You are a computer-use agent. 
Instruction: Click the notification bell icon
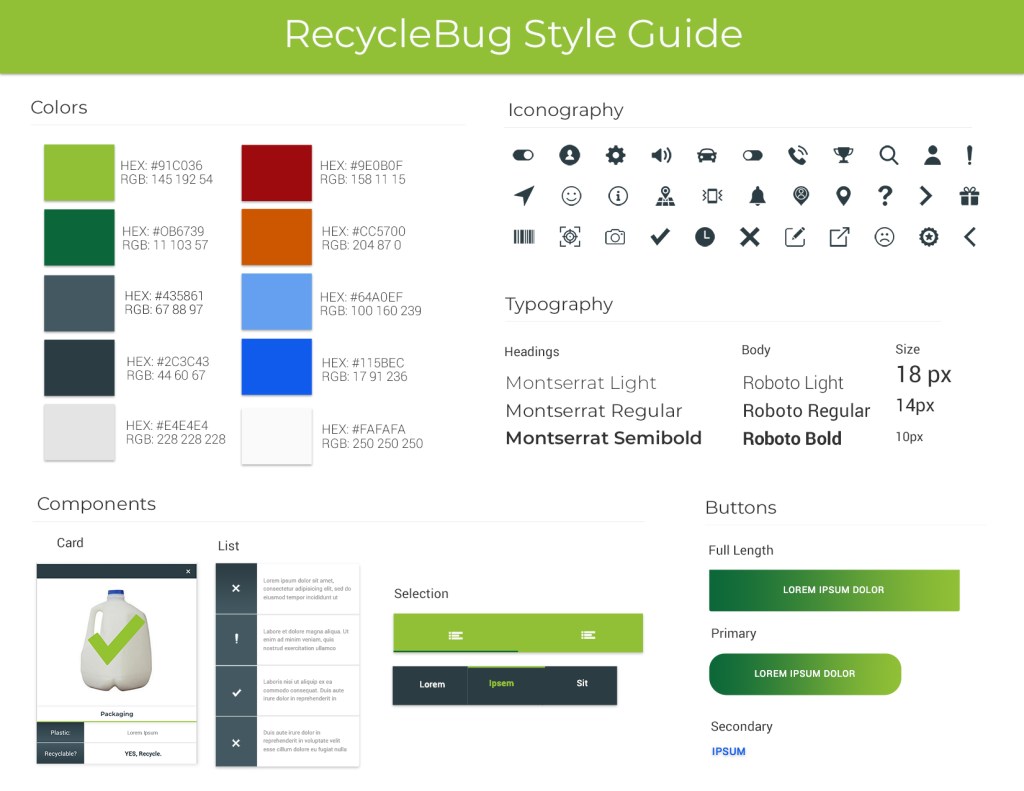point(757,196)
